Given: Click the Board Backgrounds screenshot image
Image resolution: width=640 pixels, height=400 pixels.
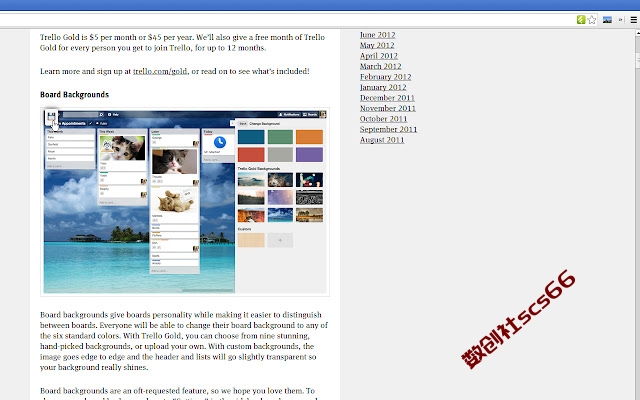Looking at the screenshot, I should 185,202.
